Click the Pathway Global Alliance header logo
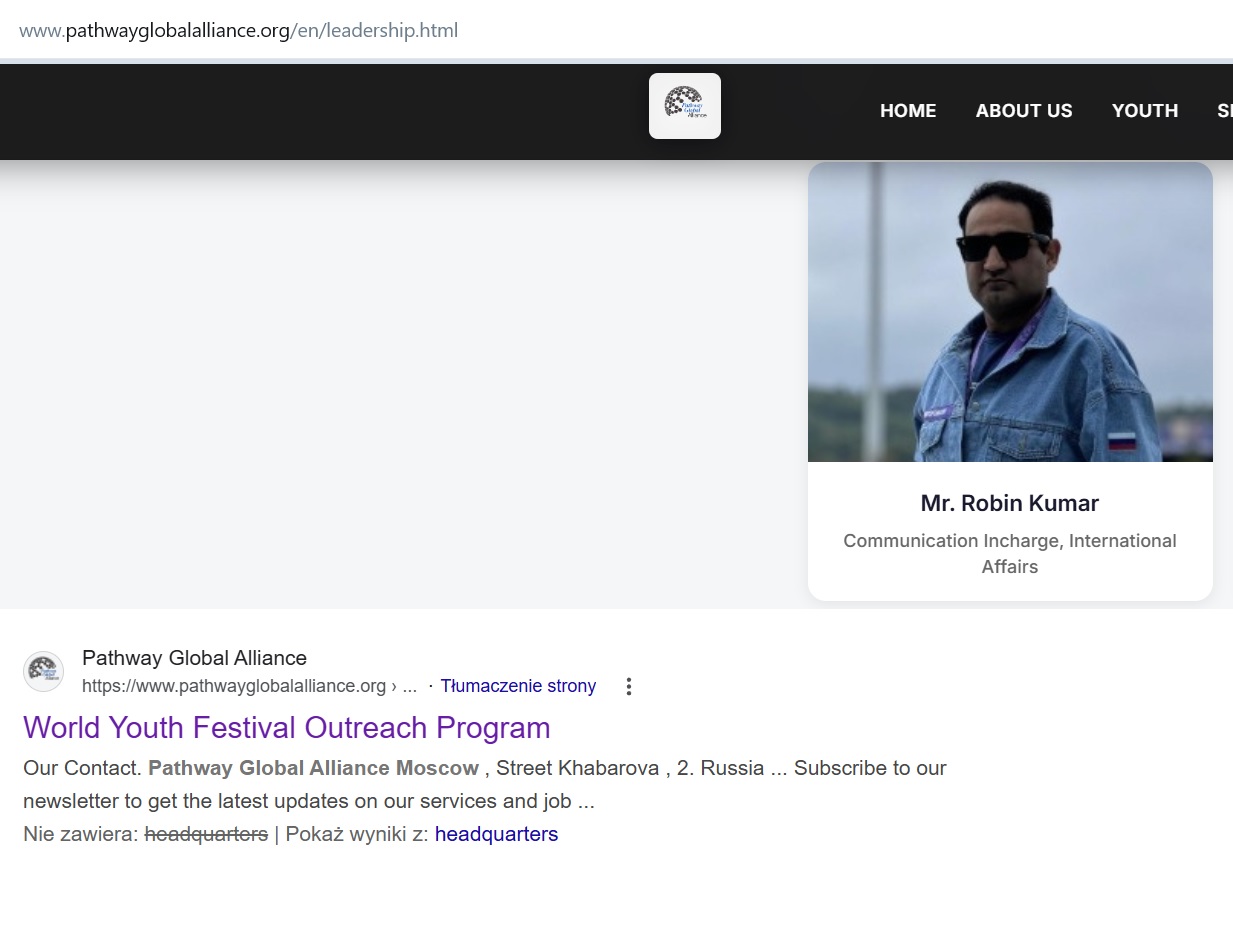Screen dimensions: 1233x927 point(684,106)
